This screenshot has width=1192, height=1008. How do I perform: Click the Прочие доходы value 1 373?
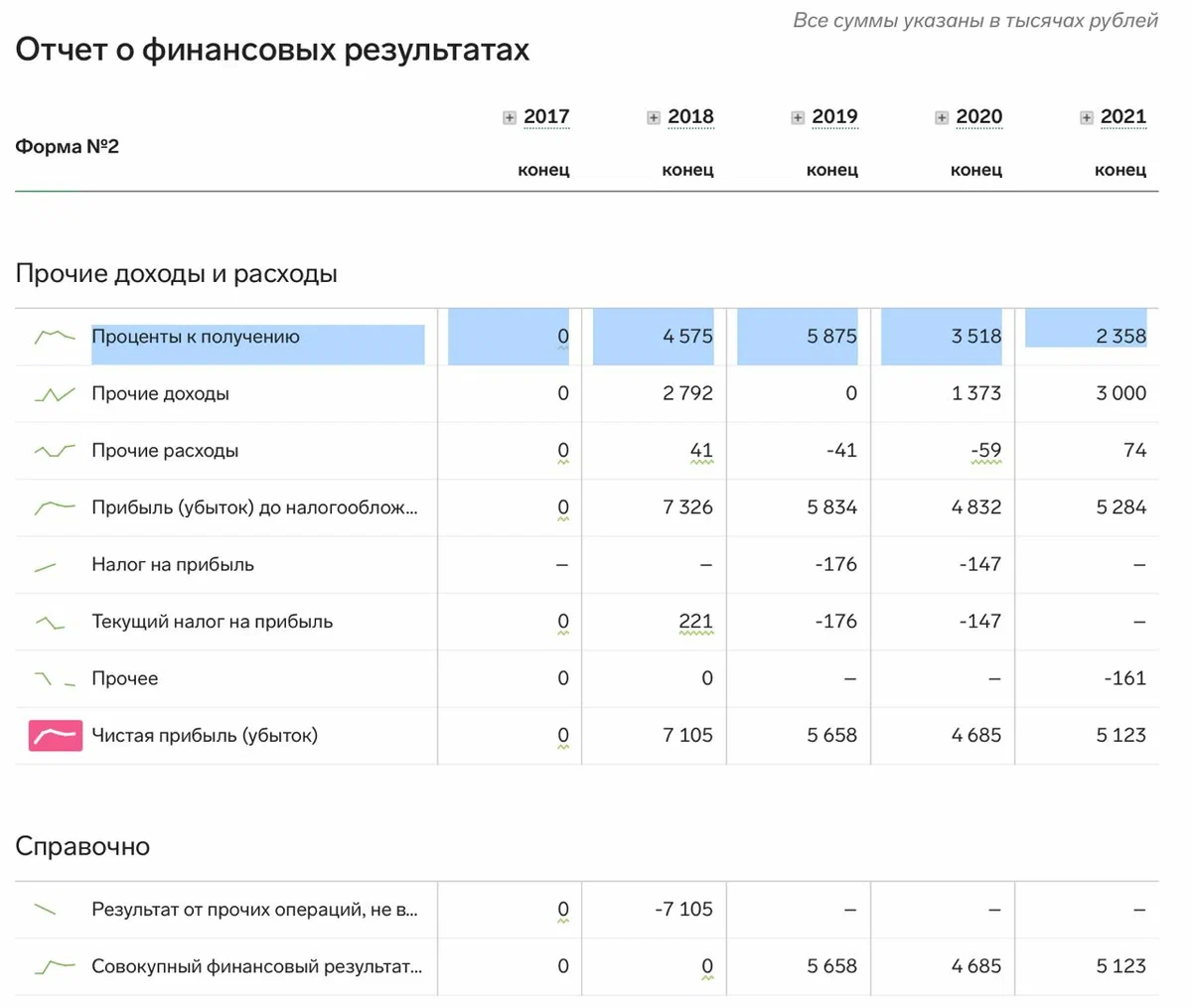pyautogui.click(x=976, y=394)
